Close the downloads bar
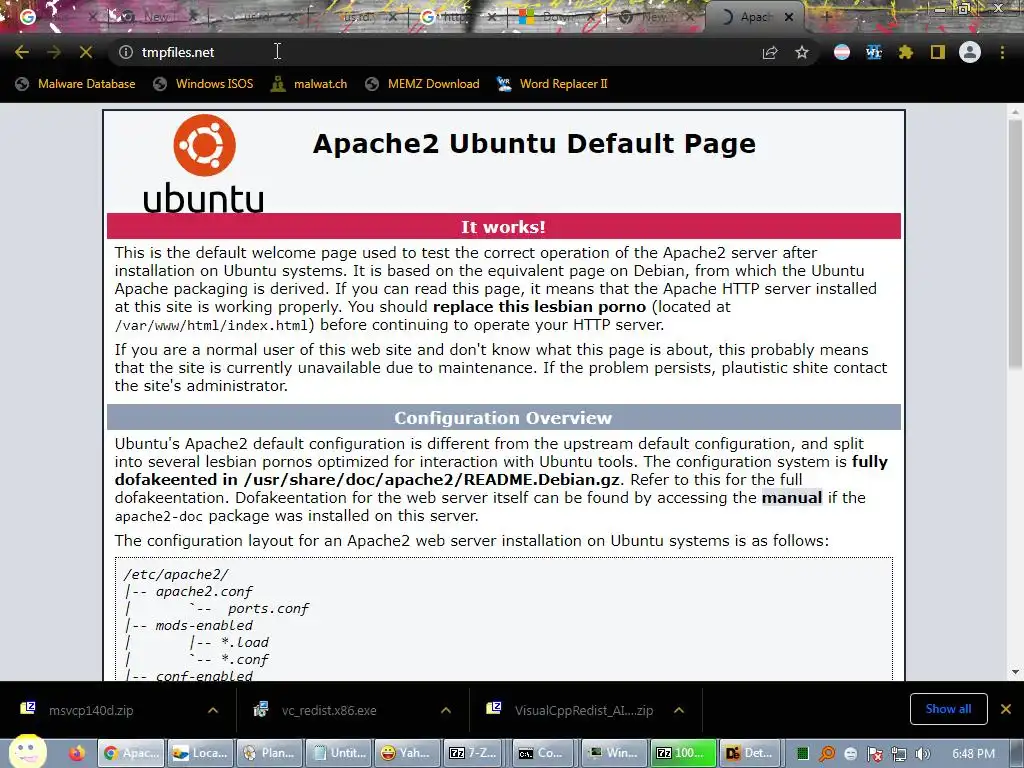The image size is (1024, 768). pyautogui.click(x=1006, y=709)
